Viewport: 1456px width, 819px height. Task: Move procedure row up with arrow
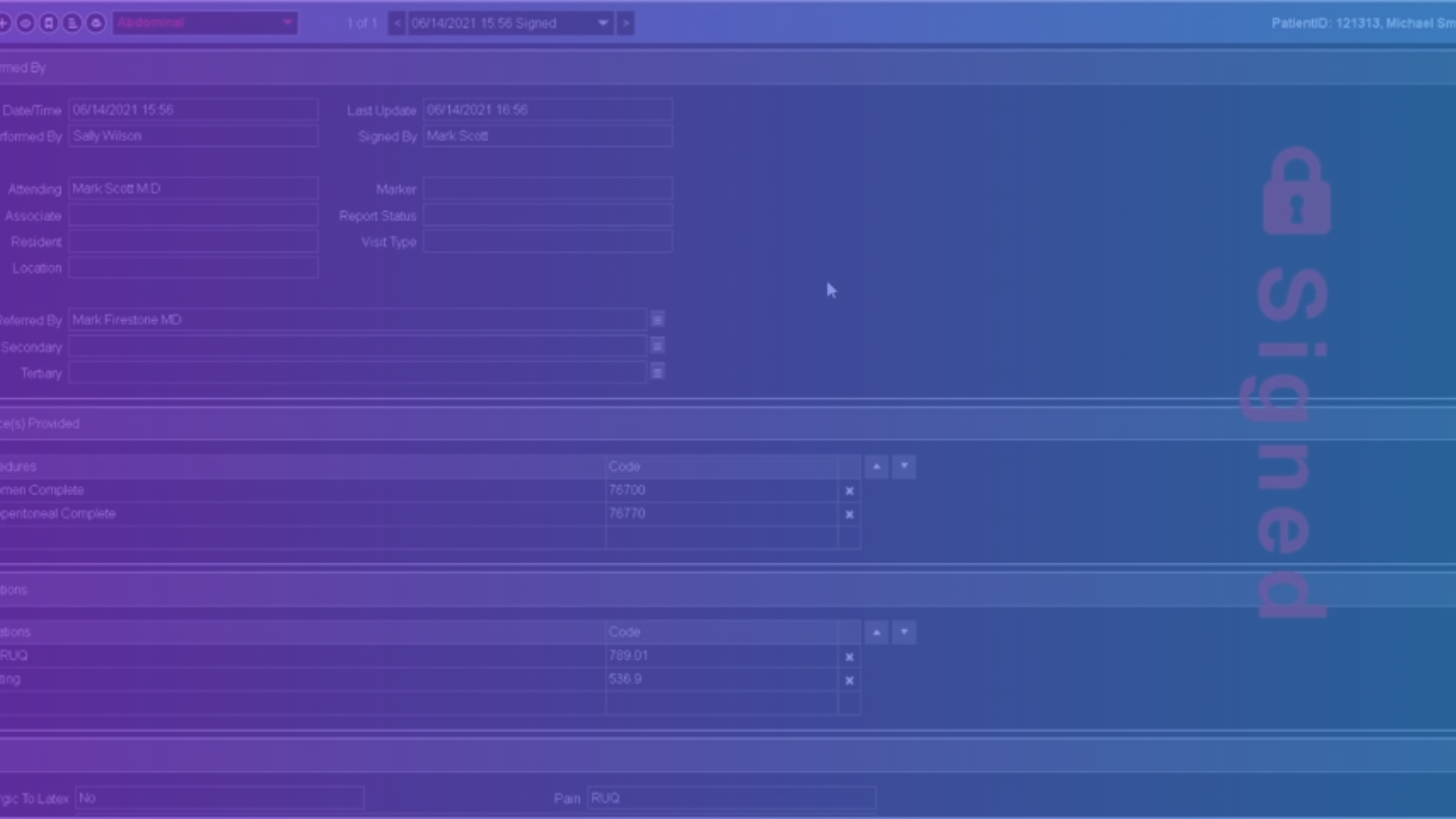tap(877, 466)
